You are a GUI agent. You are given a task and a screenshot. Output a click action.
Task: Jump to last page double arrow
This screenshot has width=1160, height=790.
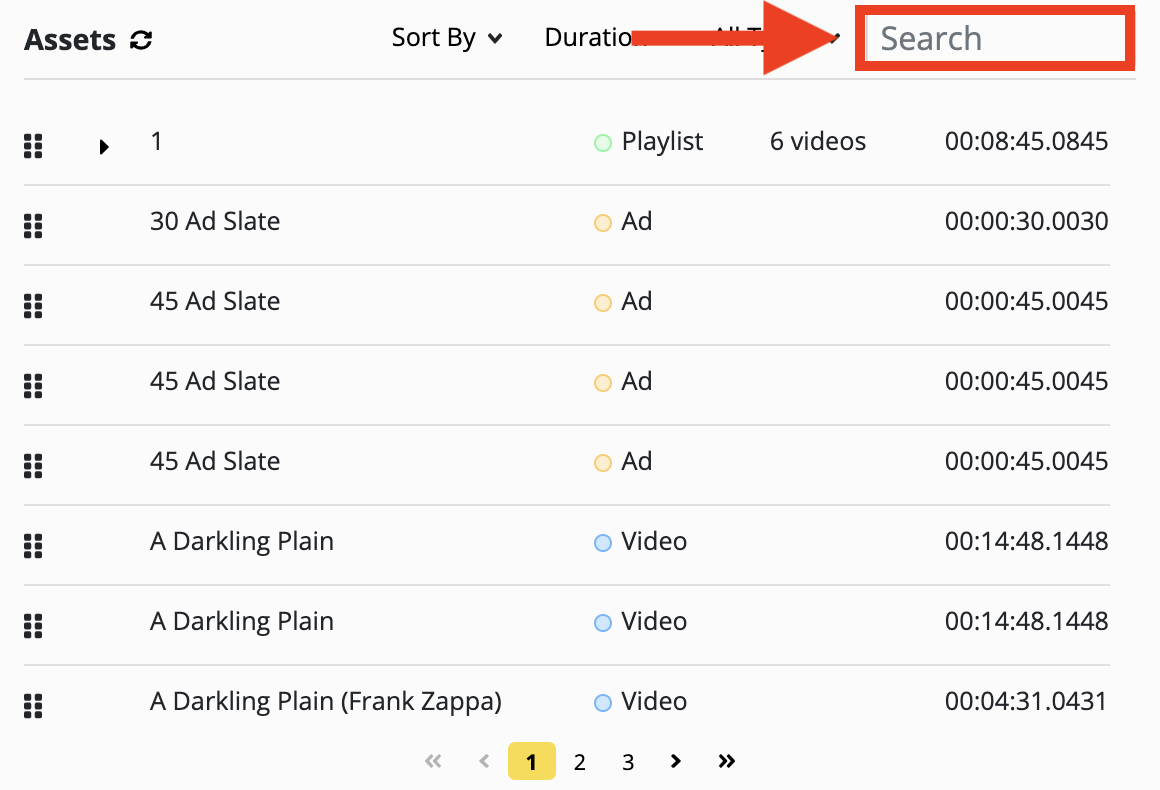tap(726, 761)
